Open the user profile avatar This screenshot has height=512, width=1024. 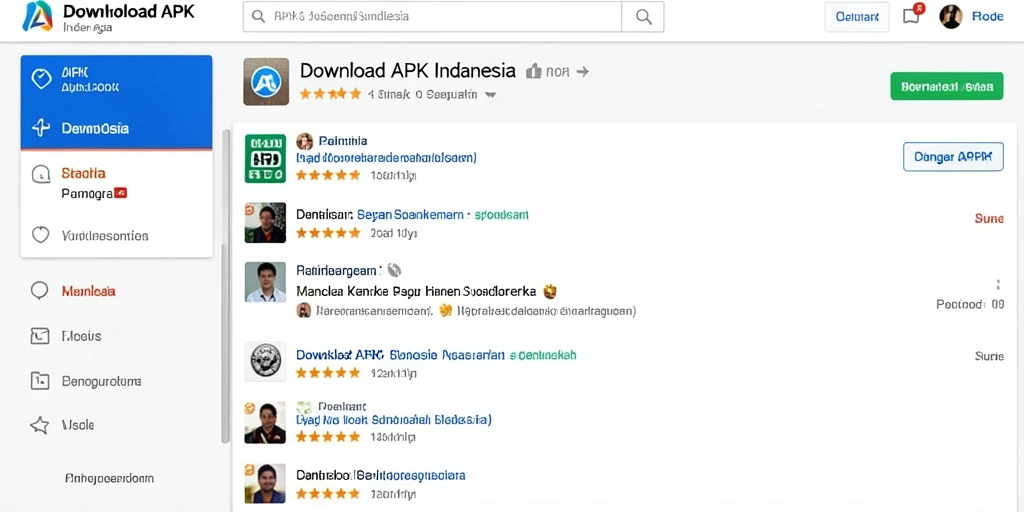click(x=951, y=16)
